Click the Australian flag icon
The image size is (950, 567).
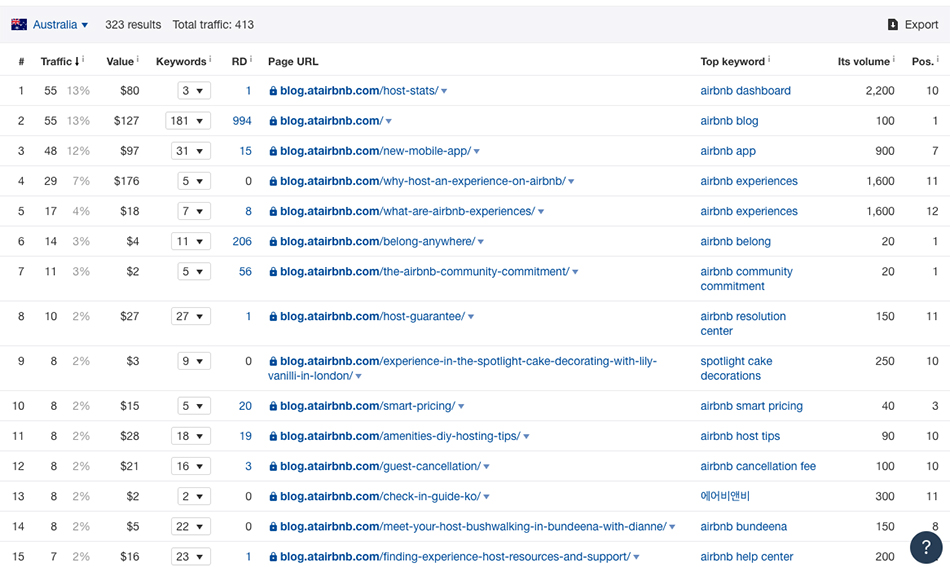pyautogui.click(x=19, y=25)
